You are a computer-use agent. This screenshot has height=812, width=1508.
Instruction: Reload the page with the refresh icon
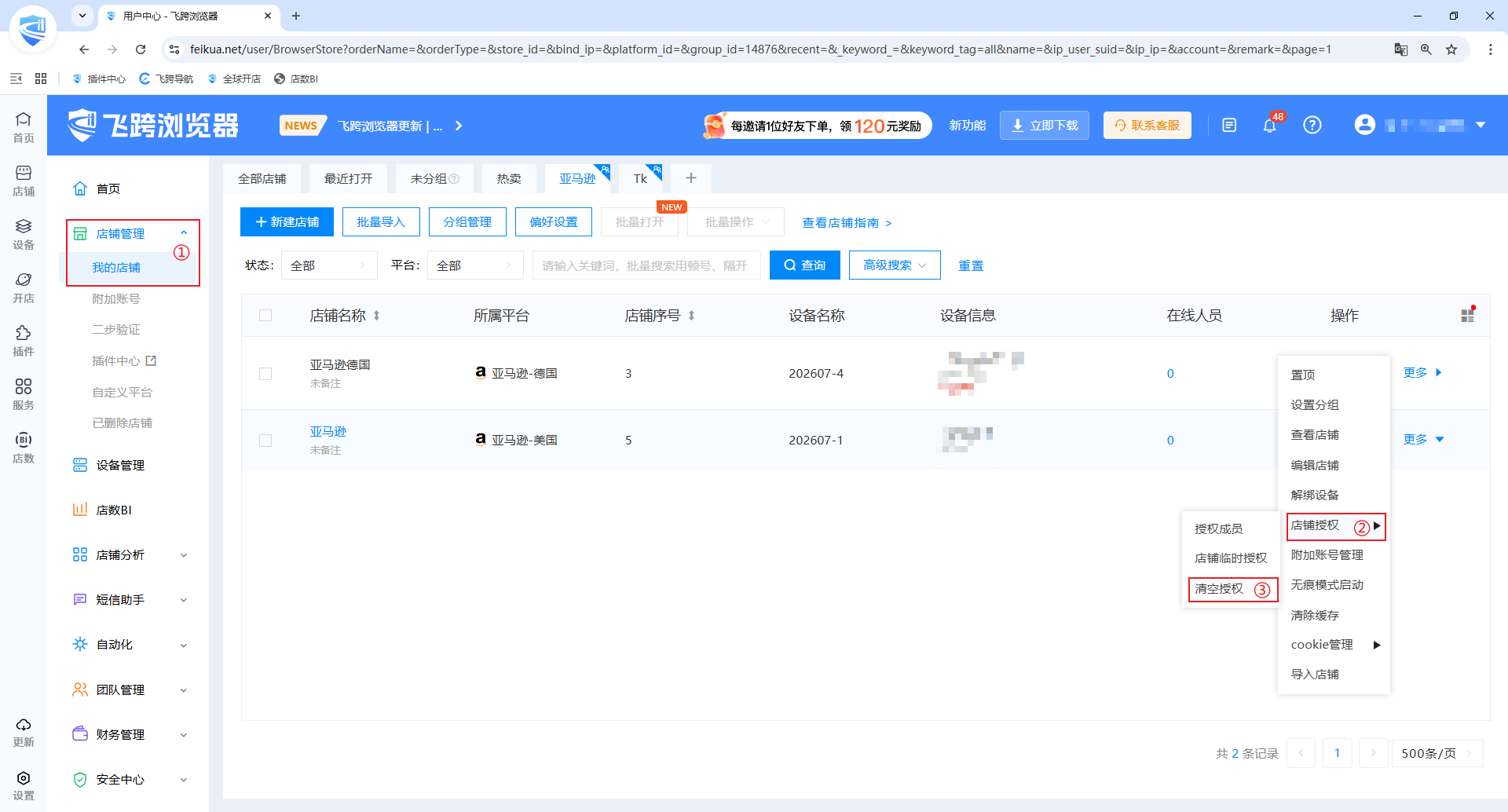coord(141,49)
